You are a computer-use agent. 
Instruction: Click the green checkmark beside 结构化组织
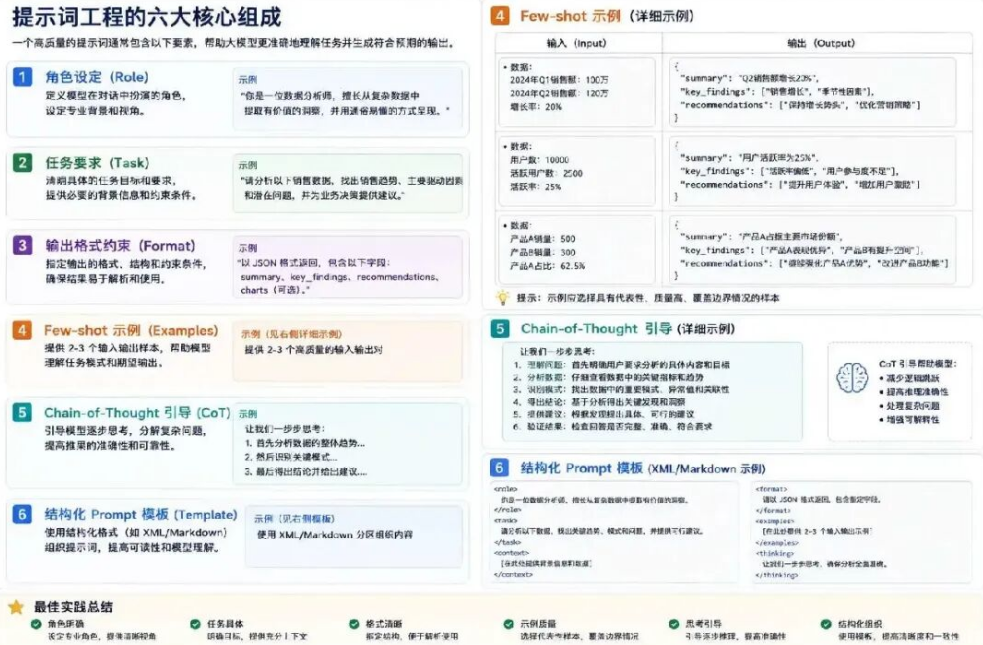coord(826,624)
